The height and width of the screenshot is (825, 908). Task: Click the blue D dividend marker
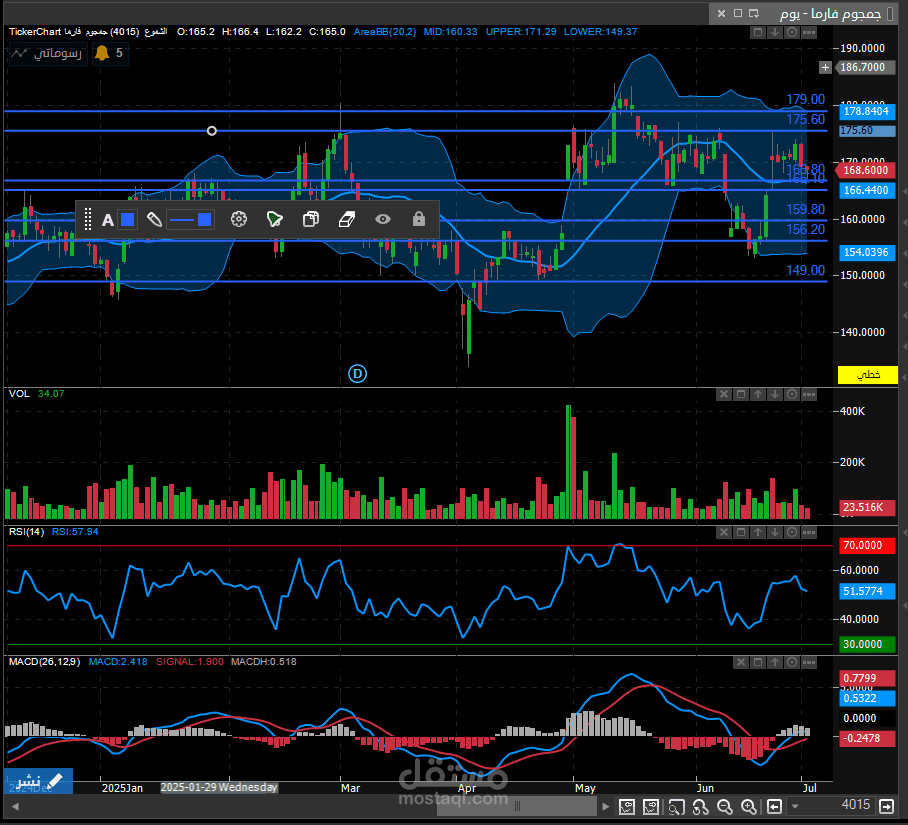point(357,374)
